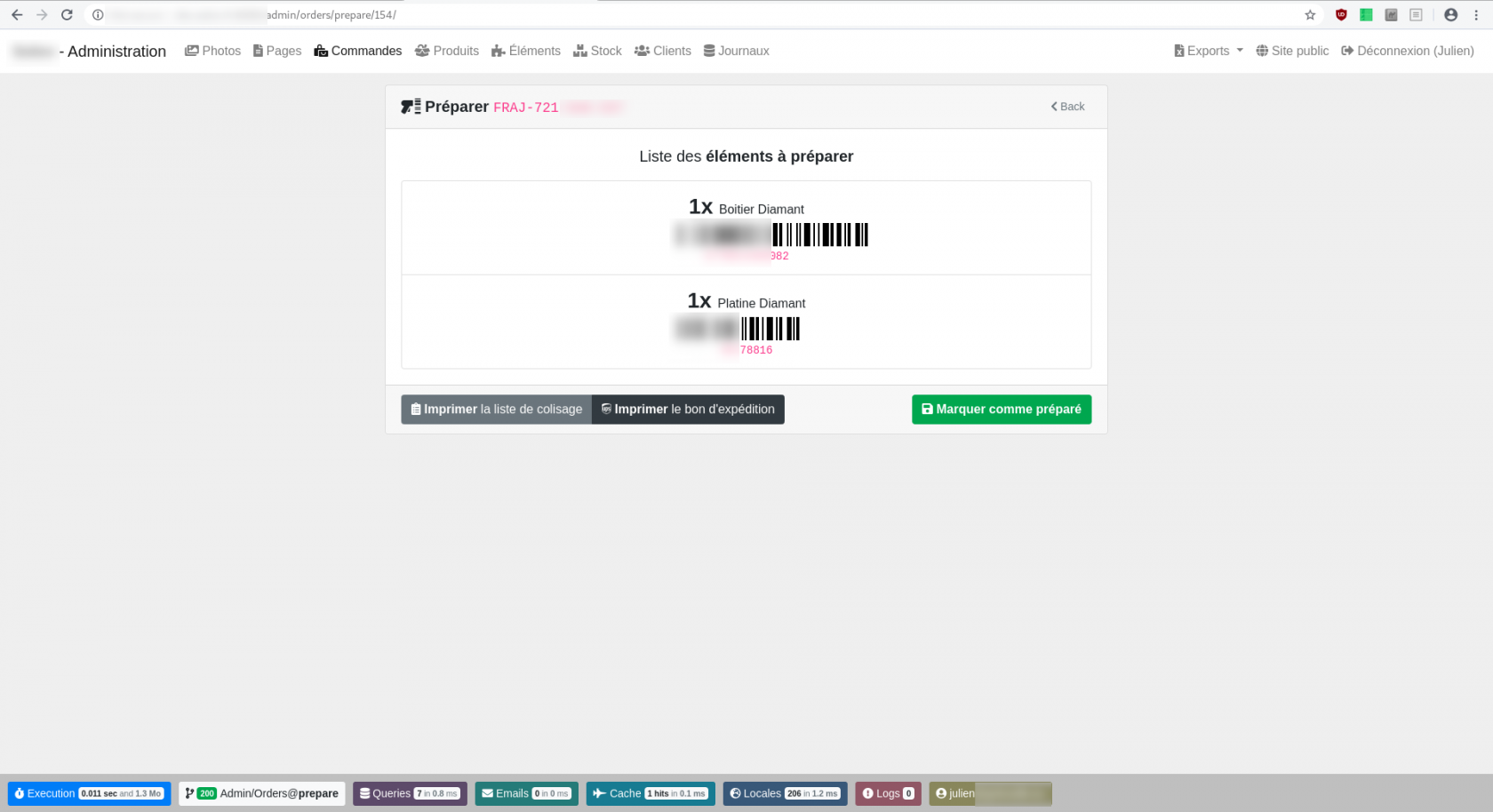Bookmark this page with star icon

tap(1310, 14)
